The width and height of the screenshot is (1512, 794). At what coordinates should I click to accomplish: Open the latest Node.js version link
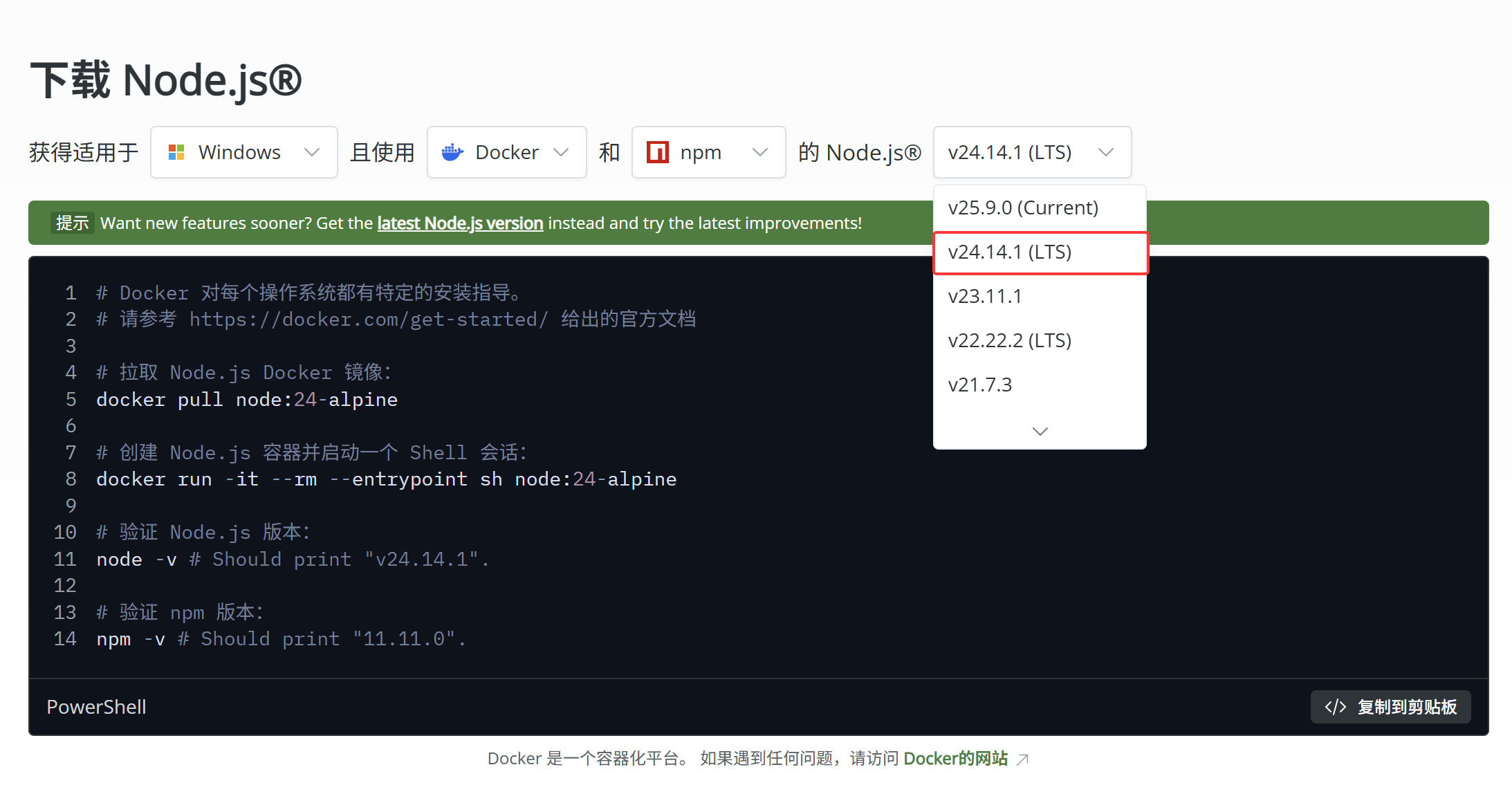click(460, 223)
